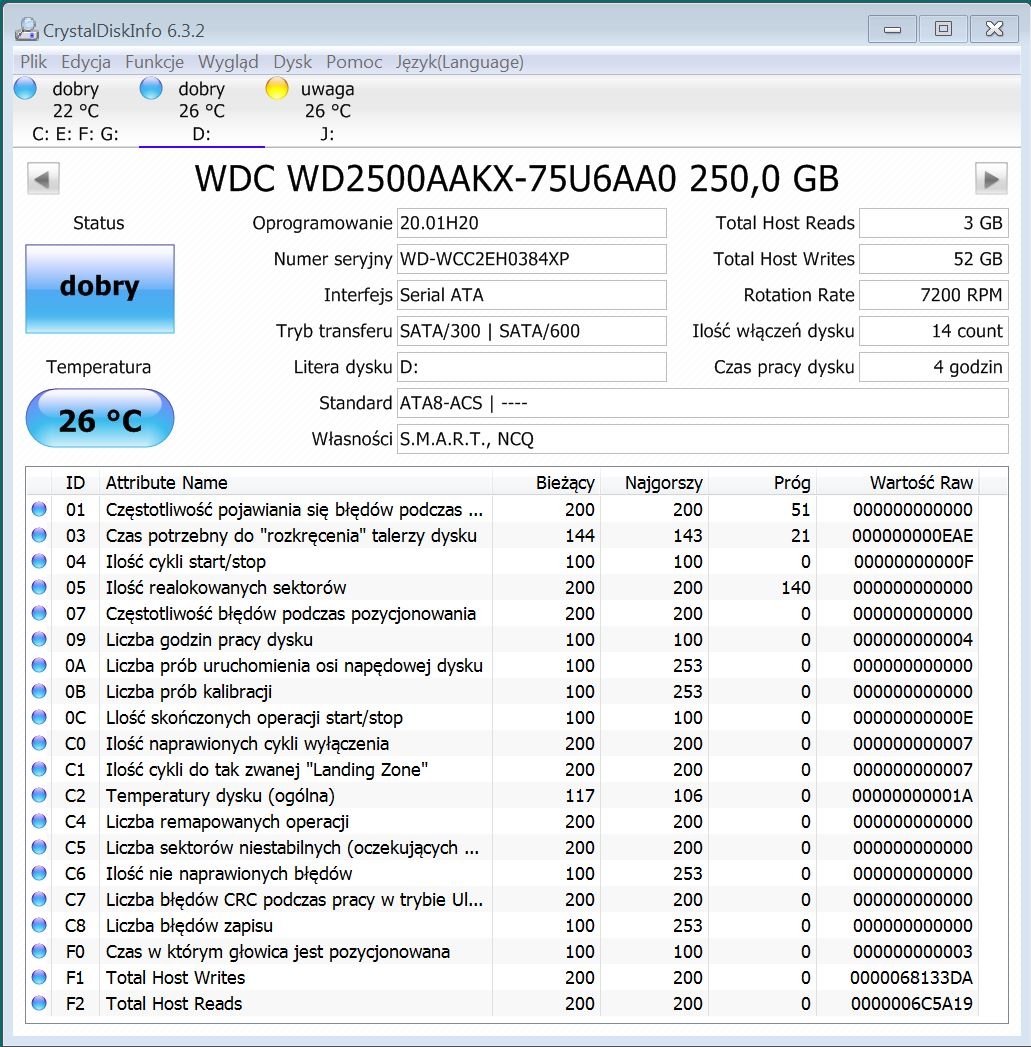
Task: Open the Pomoc menu
Action: click(354, 62)
